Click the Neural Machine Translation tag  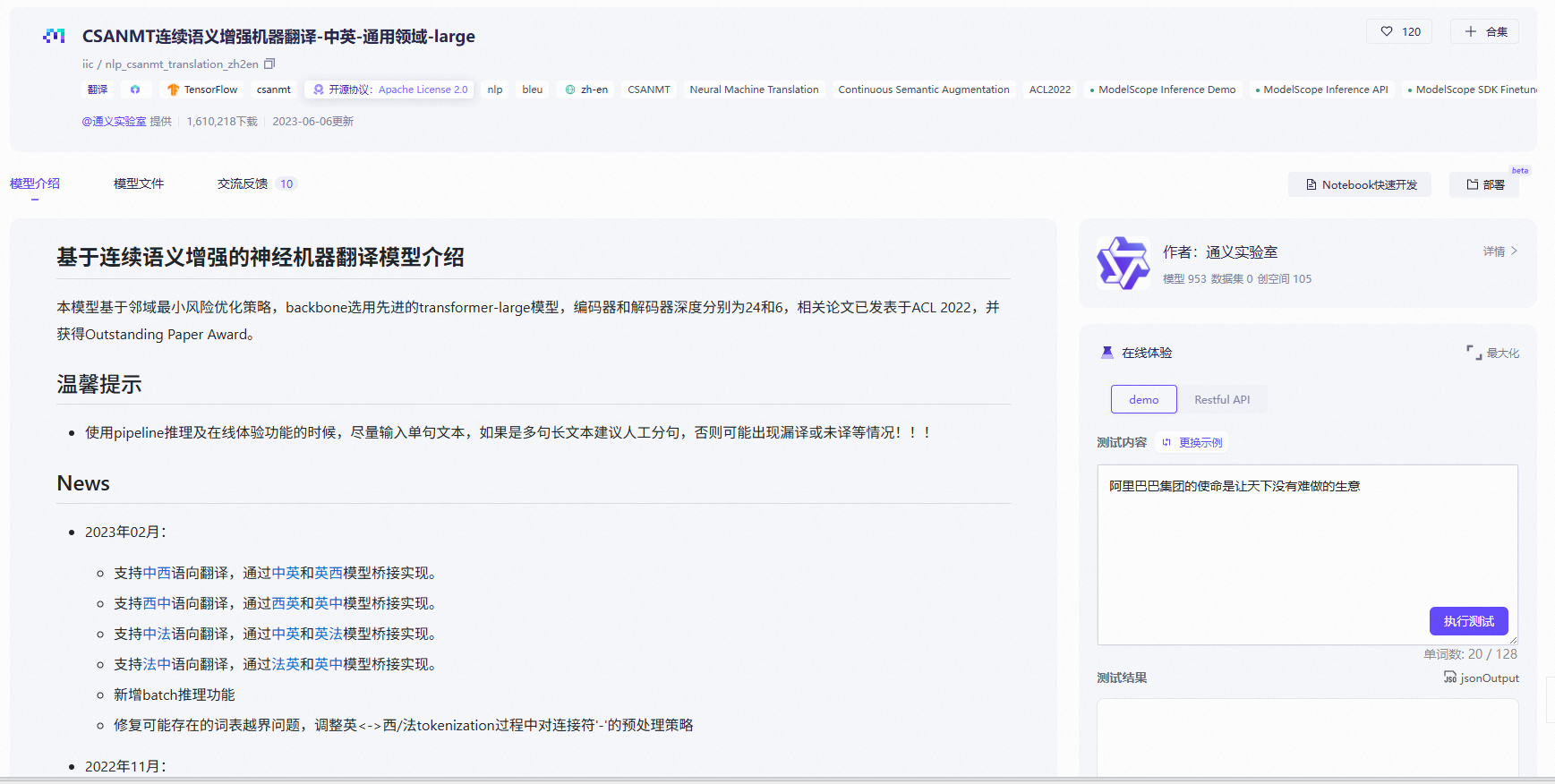coord(754,89)
